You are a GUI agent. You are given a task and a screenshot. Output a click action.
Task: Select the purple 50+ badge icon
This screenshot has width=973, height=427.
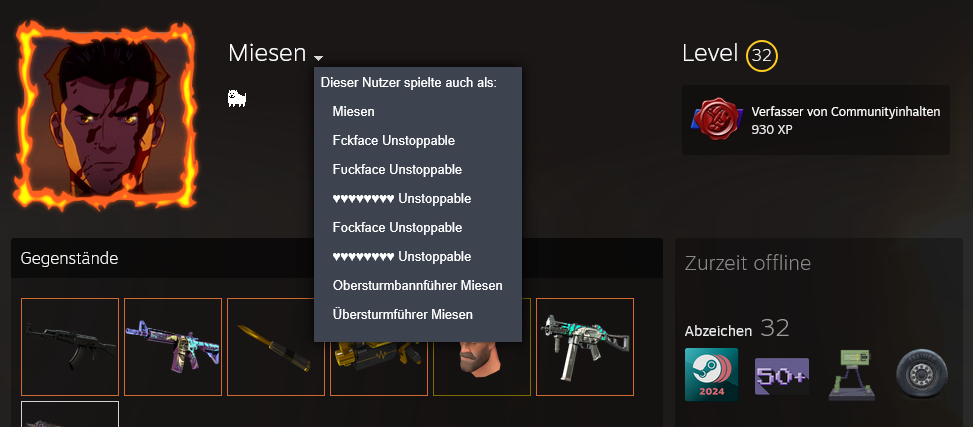click(782, 375)
